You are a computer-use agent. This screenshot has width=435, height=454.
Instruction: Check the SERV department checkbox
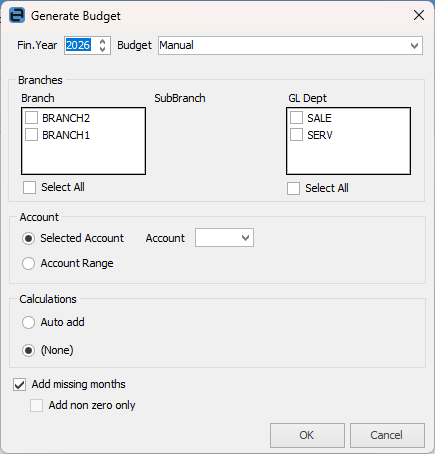[296, 135]
